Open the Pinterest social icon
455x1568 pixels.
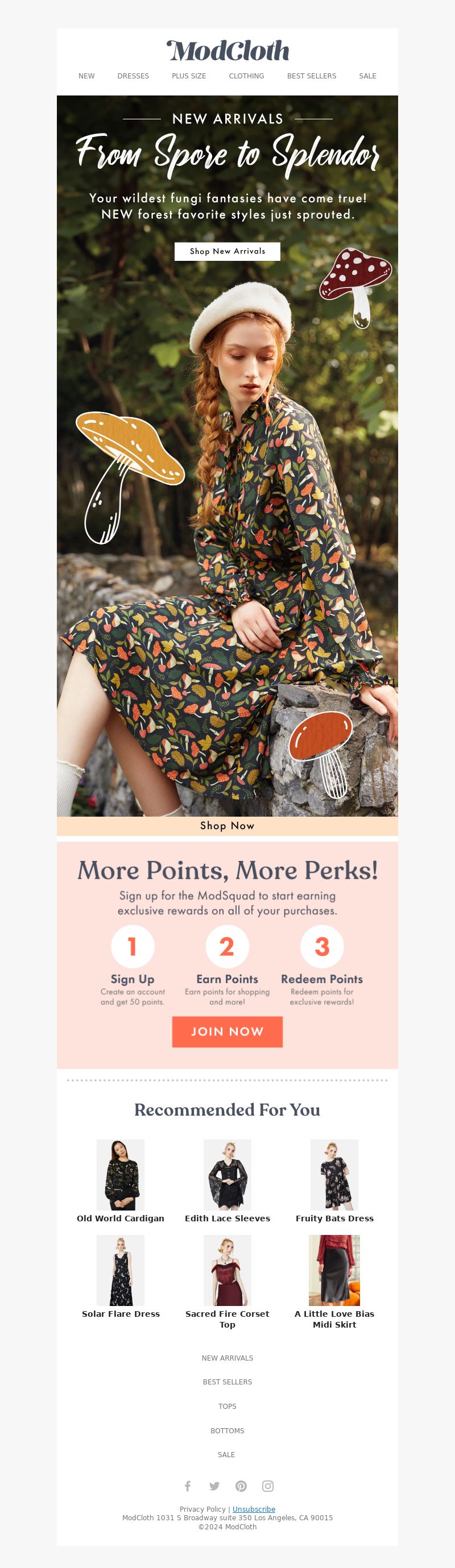241,1486
